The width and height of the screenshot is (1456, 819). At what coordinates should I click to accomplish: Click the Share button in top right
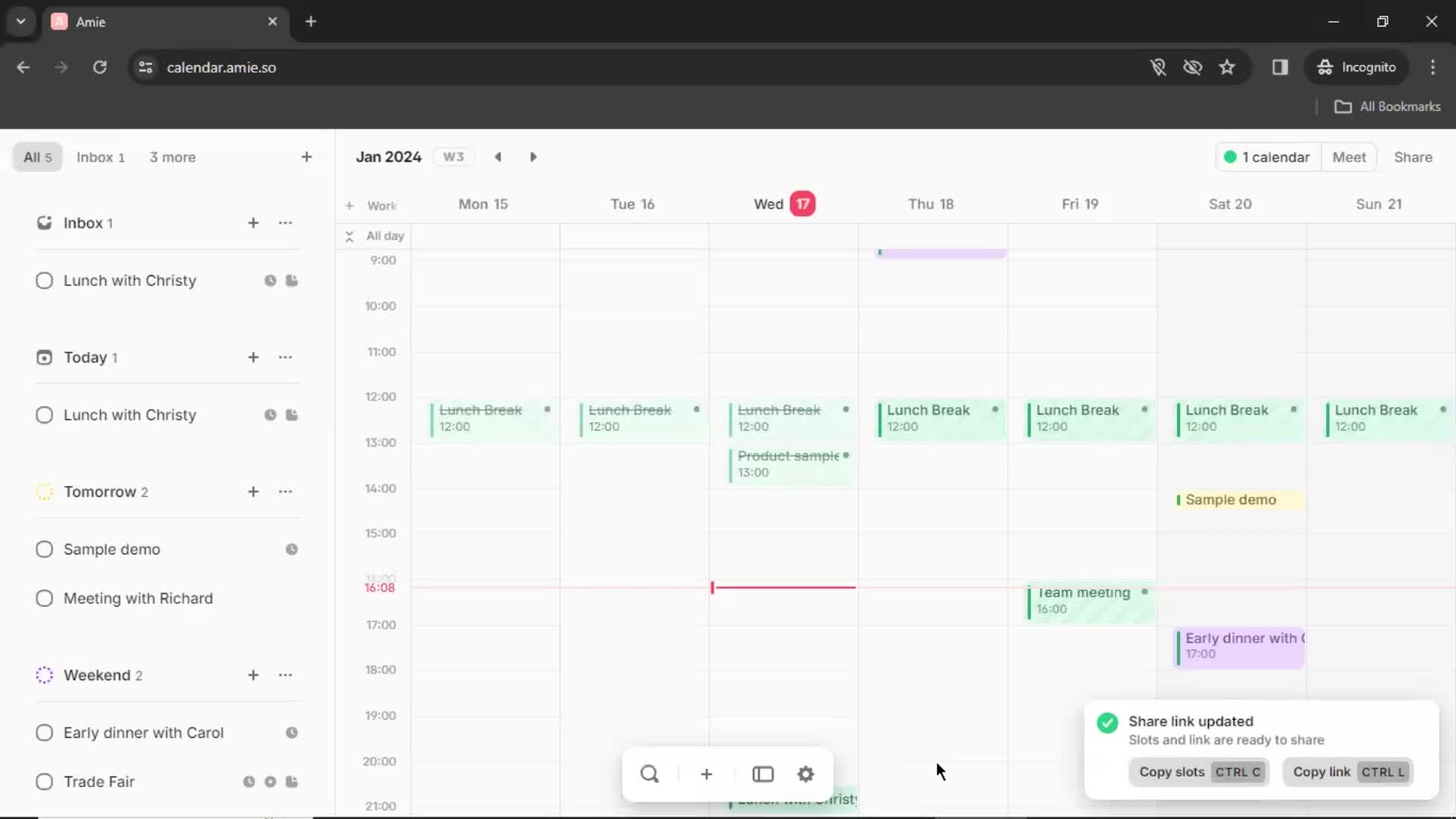point(1414,157)
